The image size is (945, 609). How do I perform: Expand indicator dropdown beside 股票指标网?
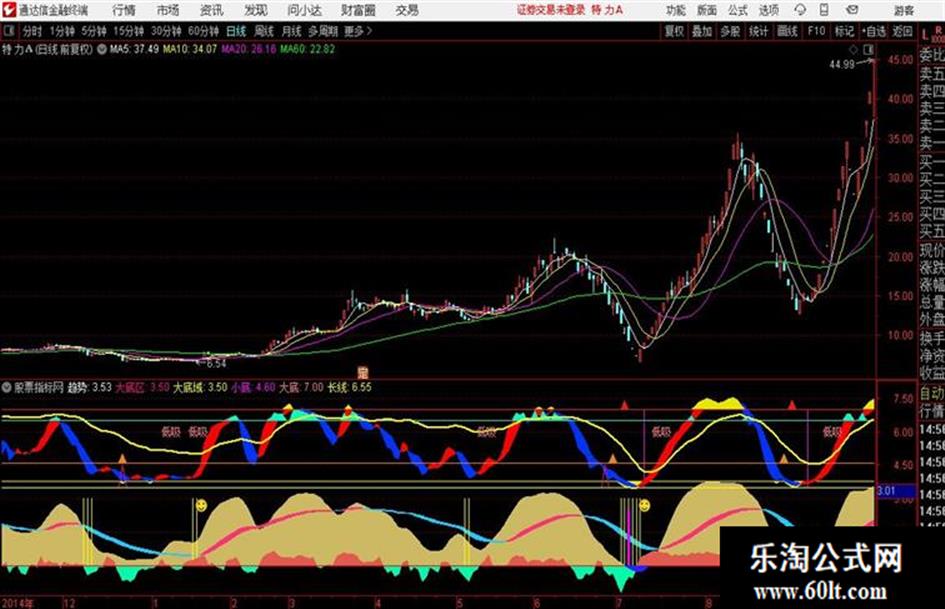[x=7, y=387]
